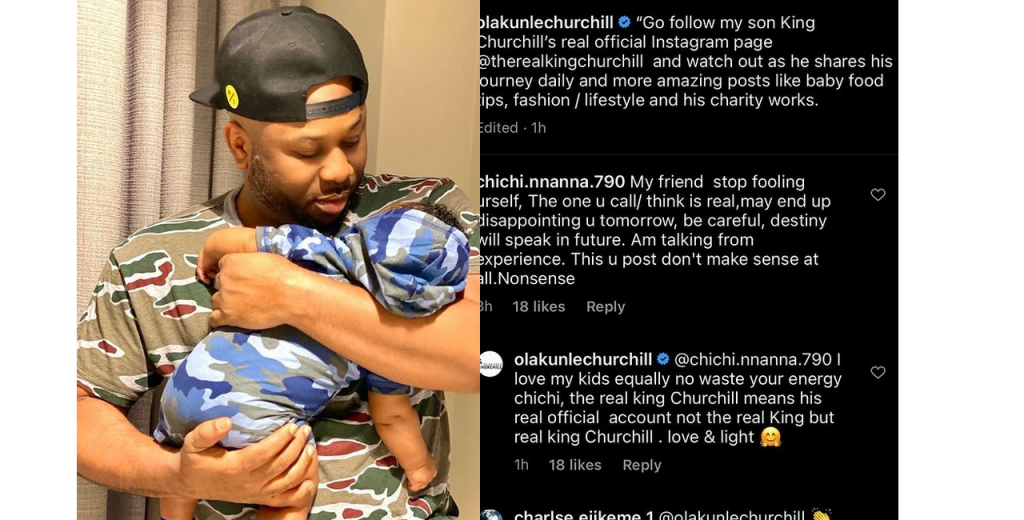Like chichi.nnanna.790's comment with heart icon

coord(878,195)
